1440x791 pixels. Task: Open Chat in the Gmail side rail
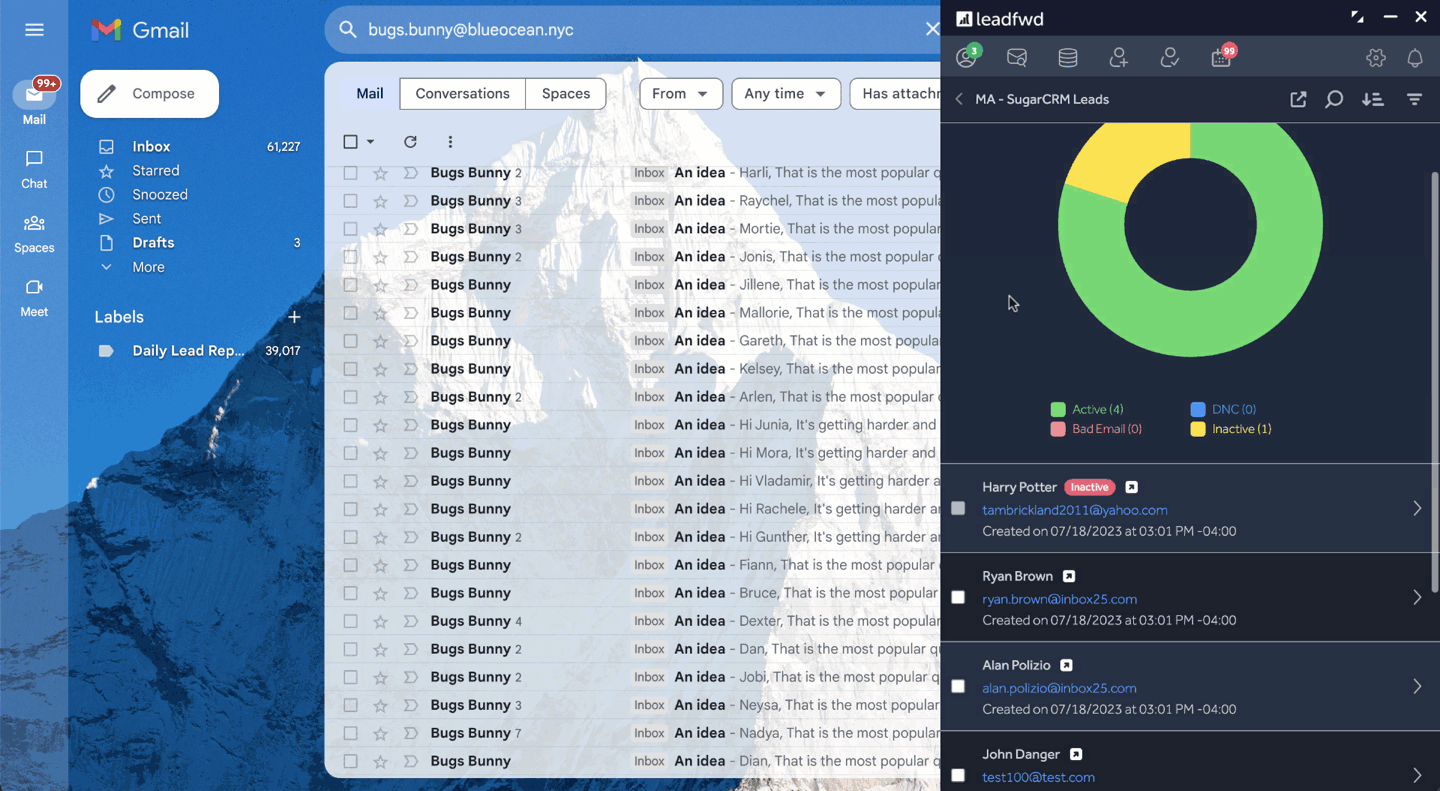(x=34, y=170)
